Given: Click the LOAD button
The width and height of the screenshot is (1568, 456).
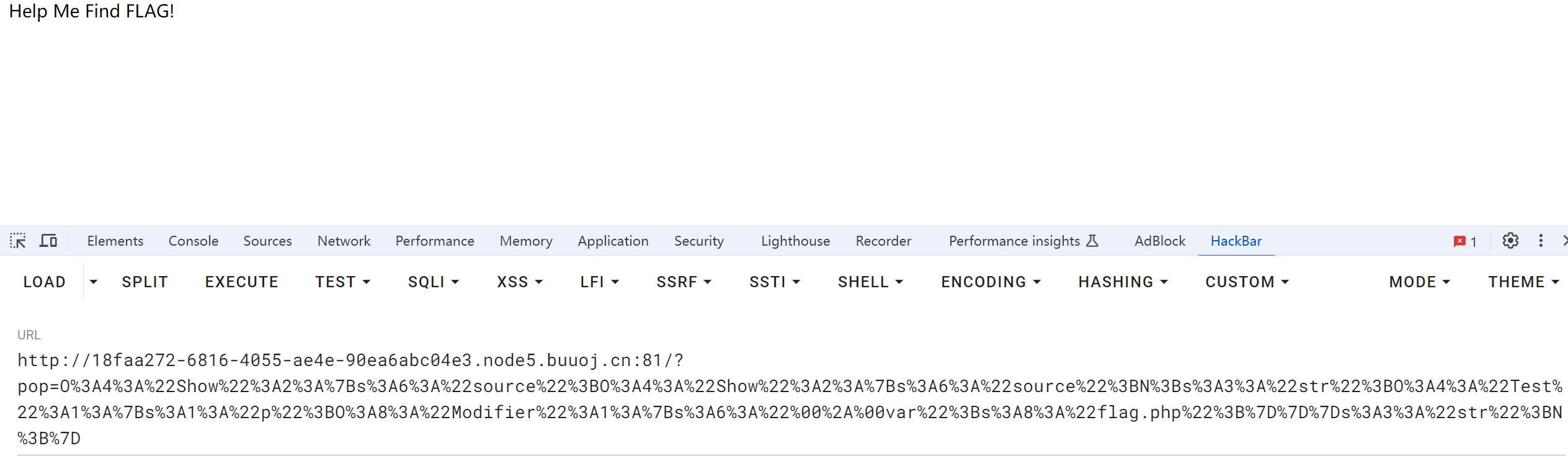Looking at the screenshot, I should [x=45, y=282].
